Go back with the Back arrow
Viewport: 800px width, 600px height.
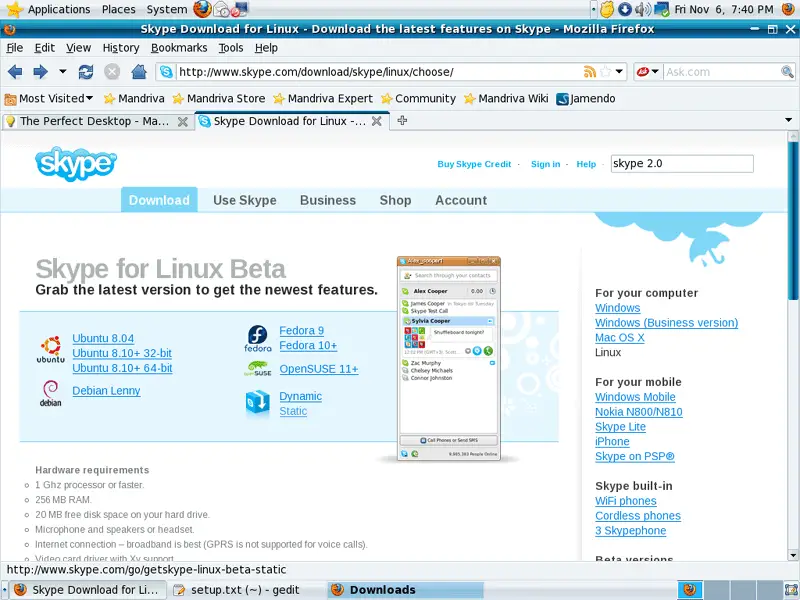click(x=15, y=72)
